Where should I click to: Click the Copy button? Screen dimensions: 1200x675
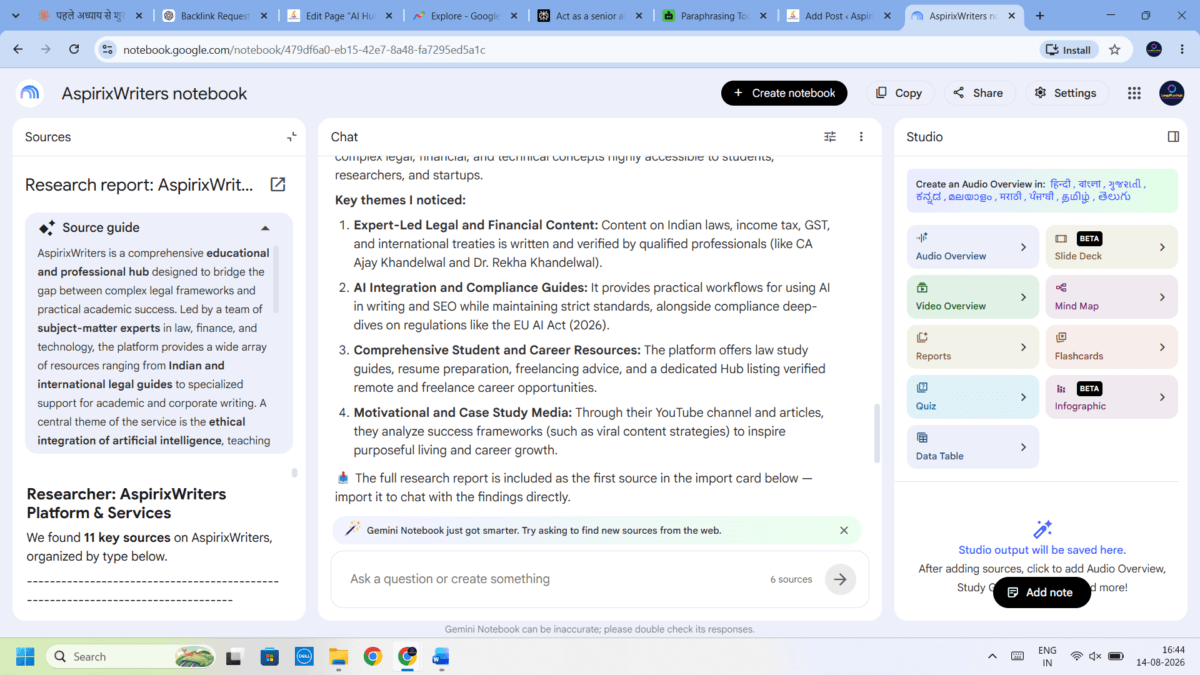[899, 93]
